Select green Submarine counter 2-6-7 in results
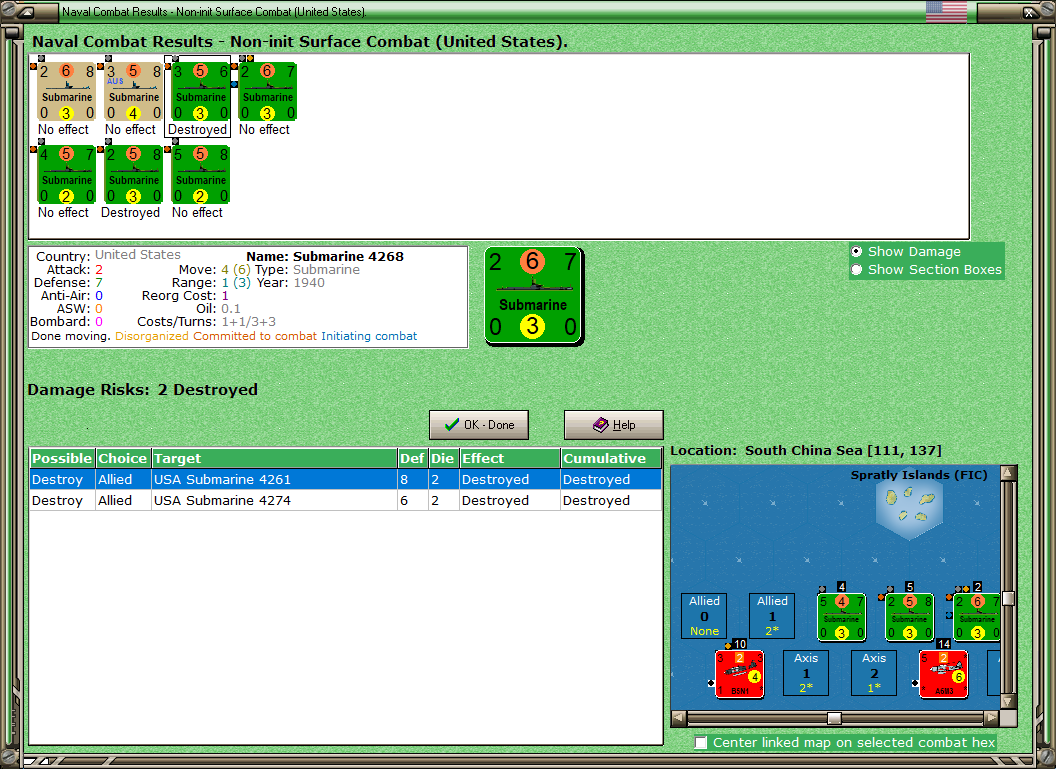 point(267,92)
